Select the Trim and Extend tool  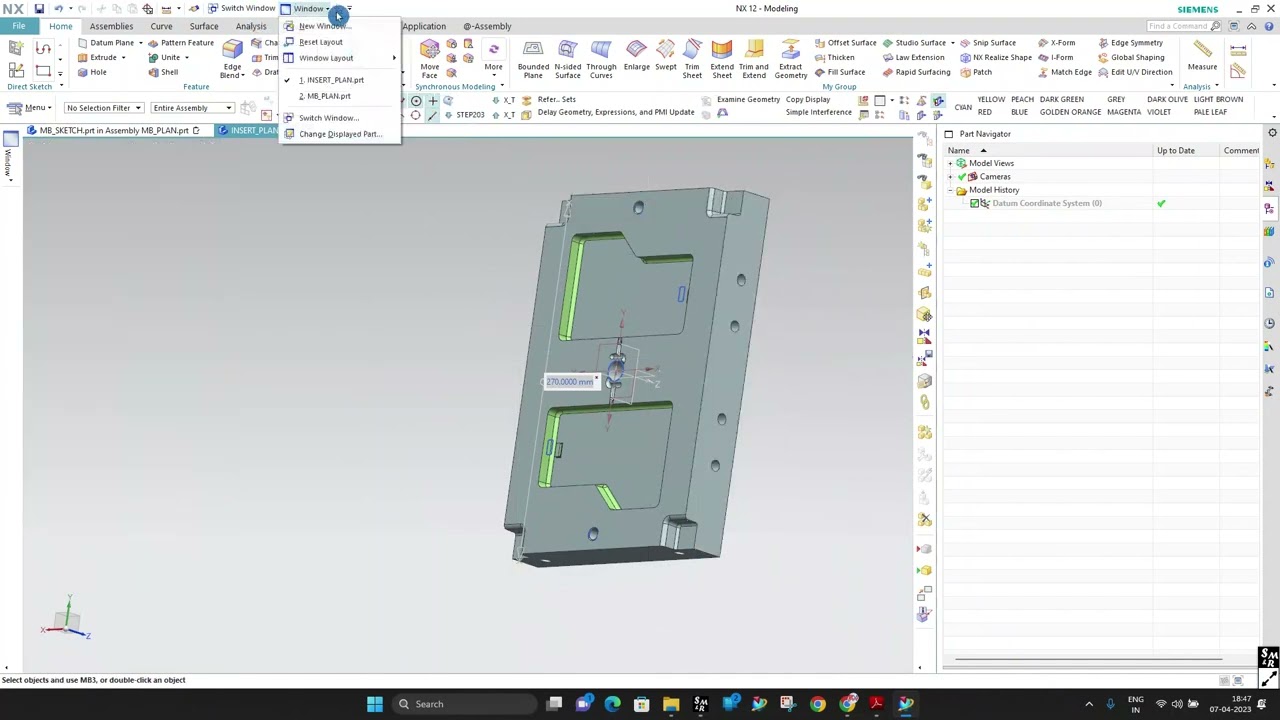click(754, 60)
